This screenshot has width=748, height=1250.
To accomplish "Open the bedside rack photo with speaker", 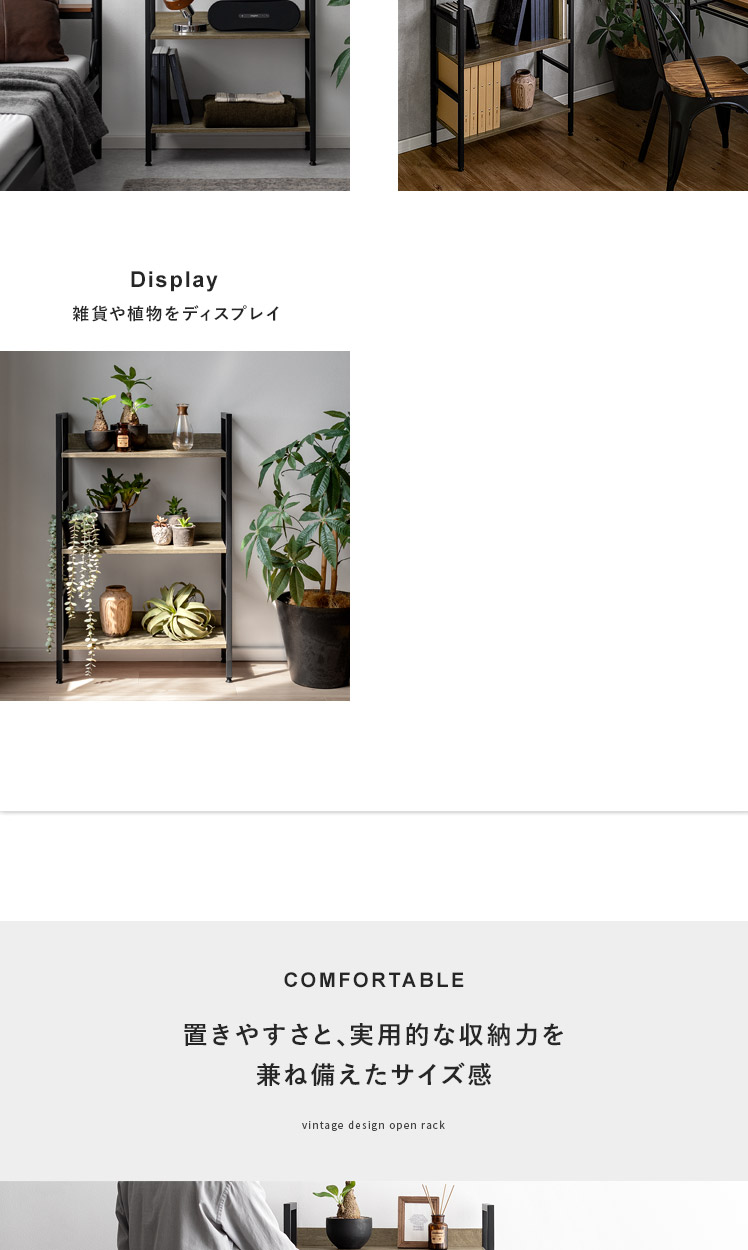I will [175, 95].
